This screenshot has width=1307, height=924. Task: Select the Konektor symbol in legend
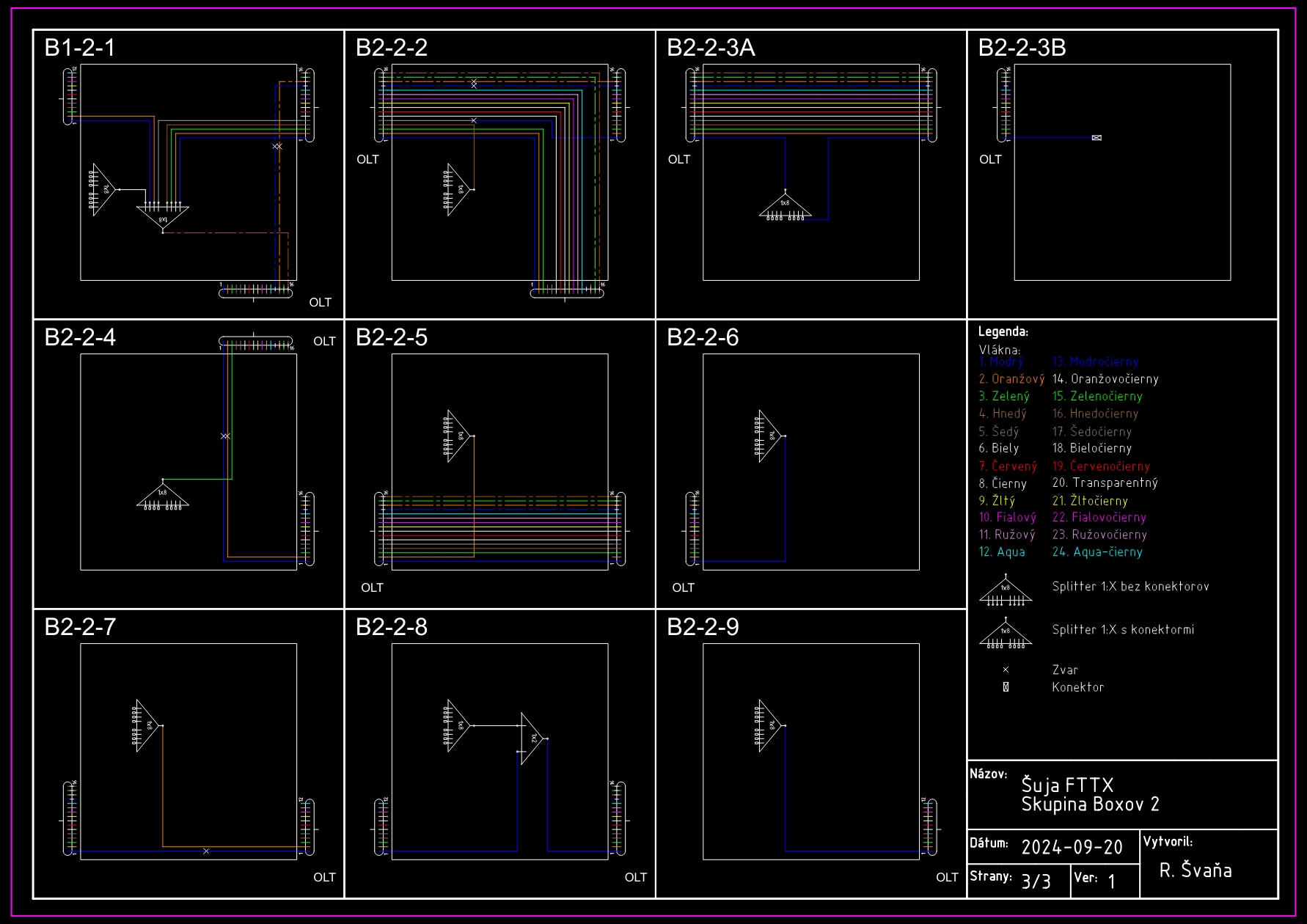[x=1006, y=687]
